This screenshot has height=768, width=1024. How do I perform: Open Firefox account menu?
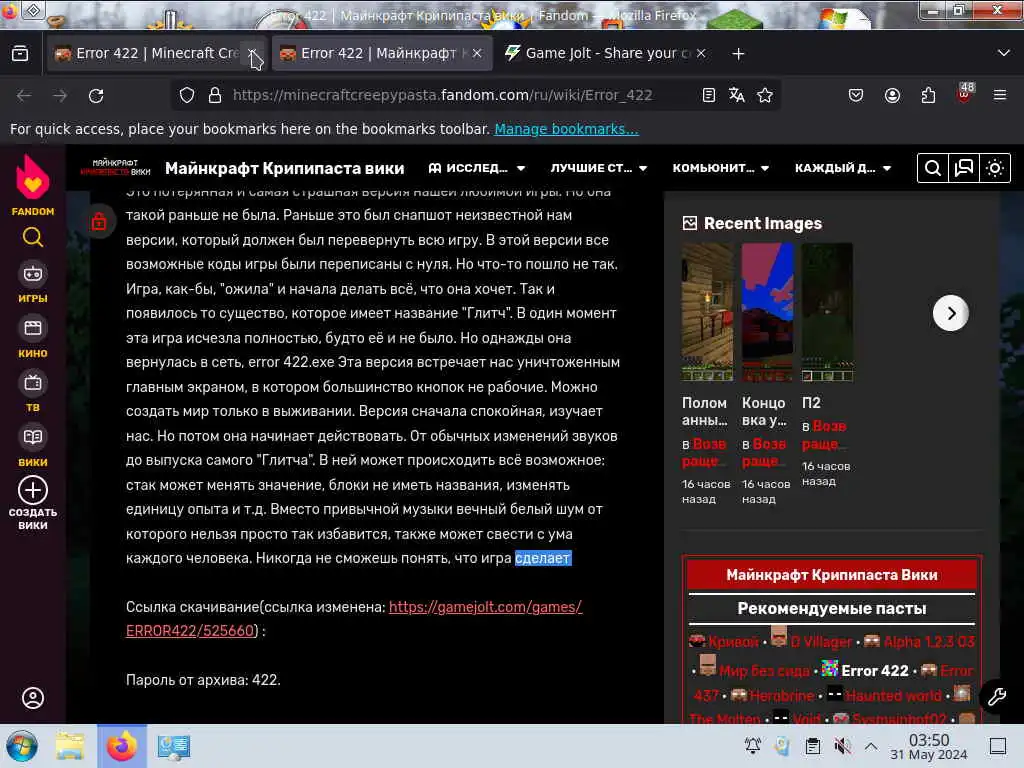(x=892, y=95)
